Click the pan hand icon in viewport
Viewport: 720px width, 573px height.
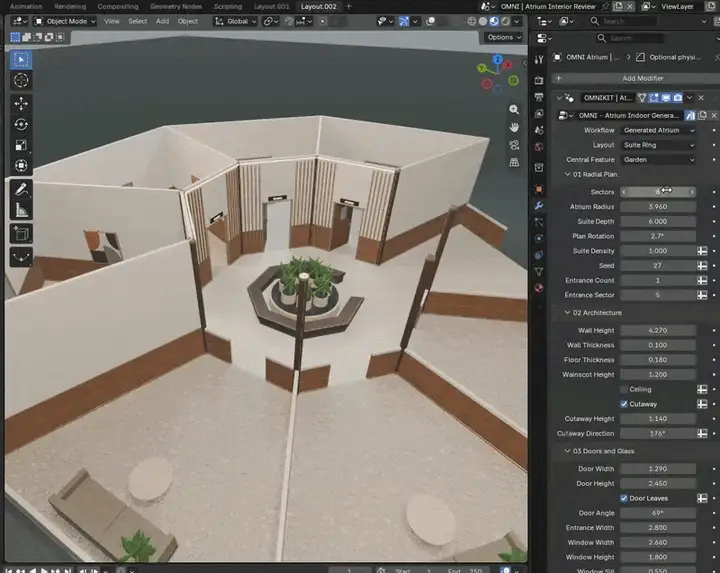(x=514, y=127)
